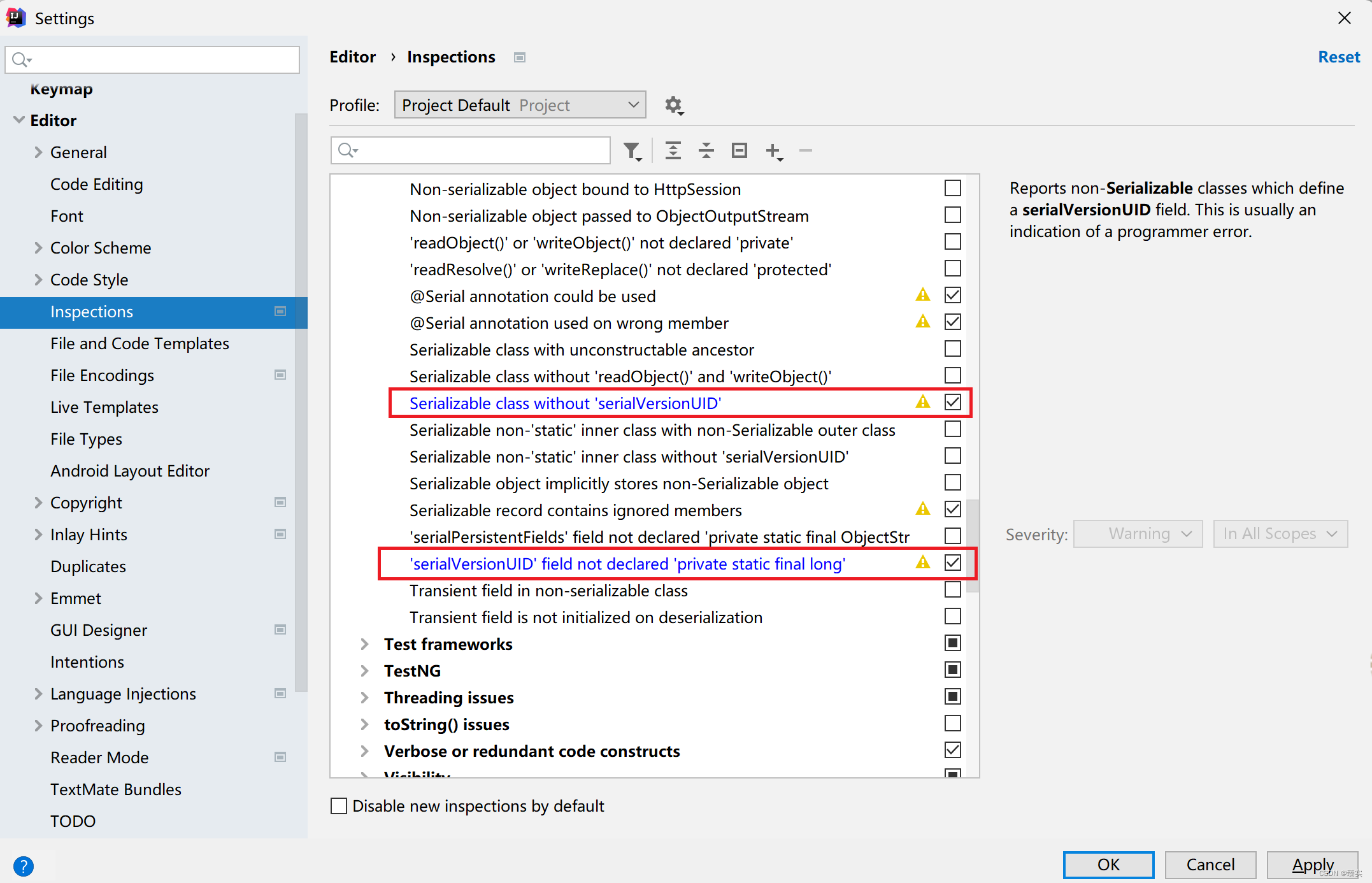Expand Code Style in sidebar tree
This screenshot has height=883, width=1372.
click(38, 280)
